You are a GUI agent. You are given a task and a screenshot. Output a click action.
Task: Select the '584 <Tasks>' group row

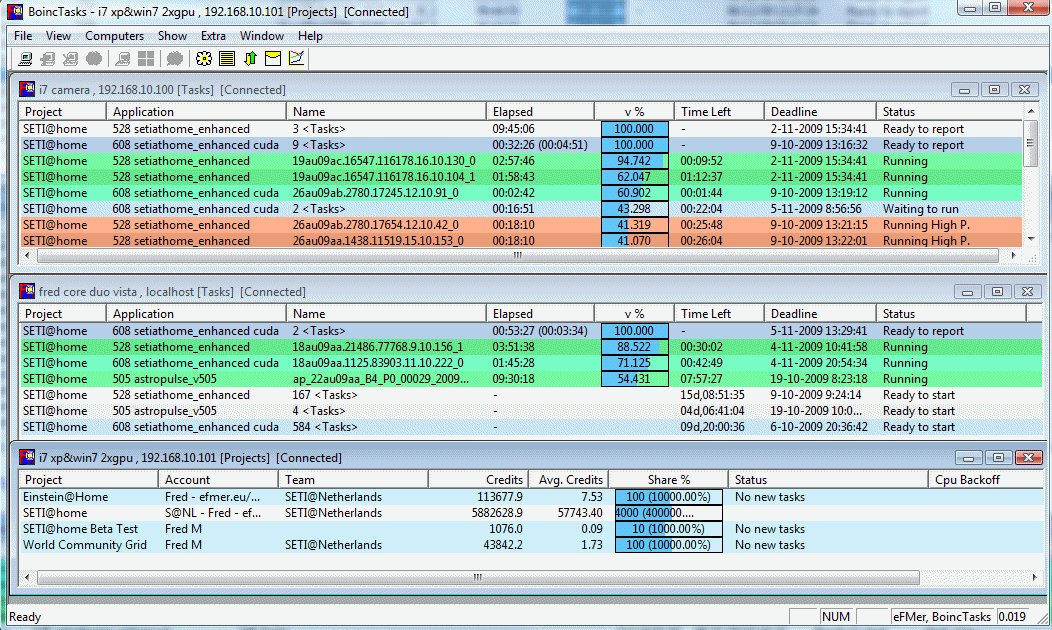coord(531,427)
